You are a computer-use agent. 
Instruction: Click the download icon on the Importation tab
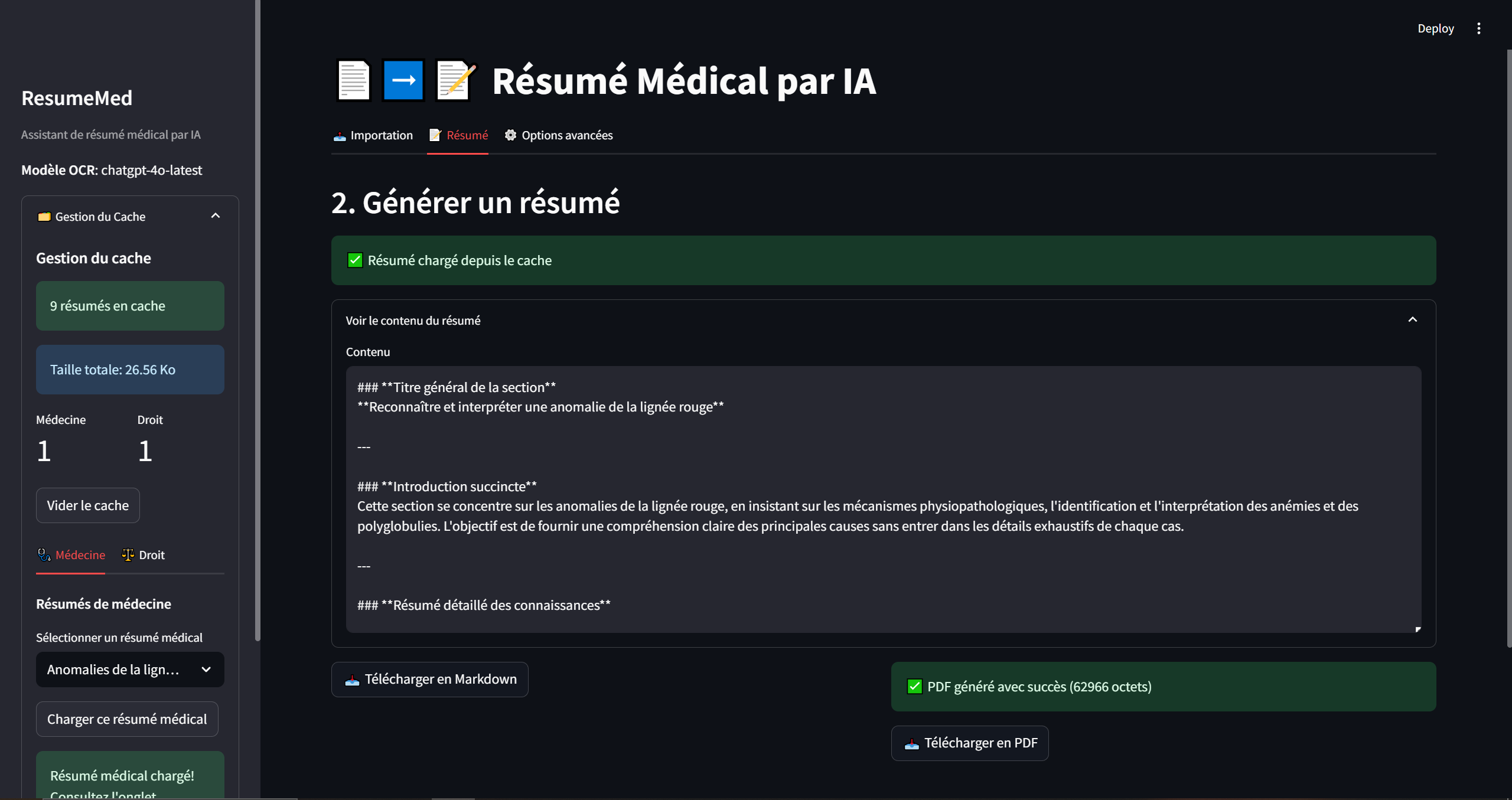(339, 136)
